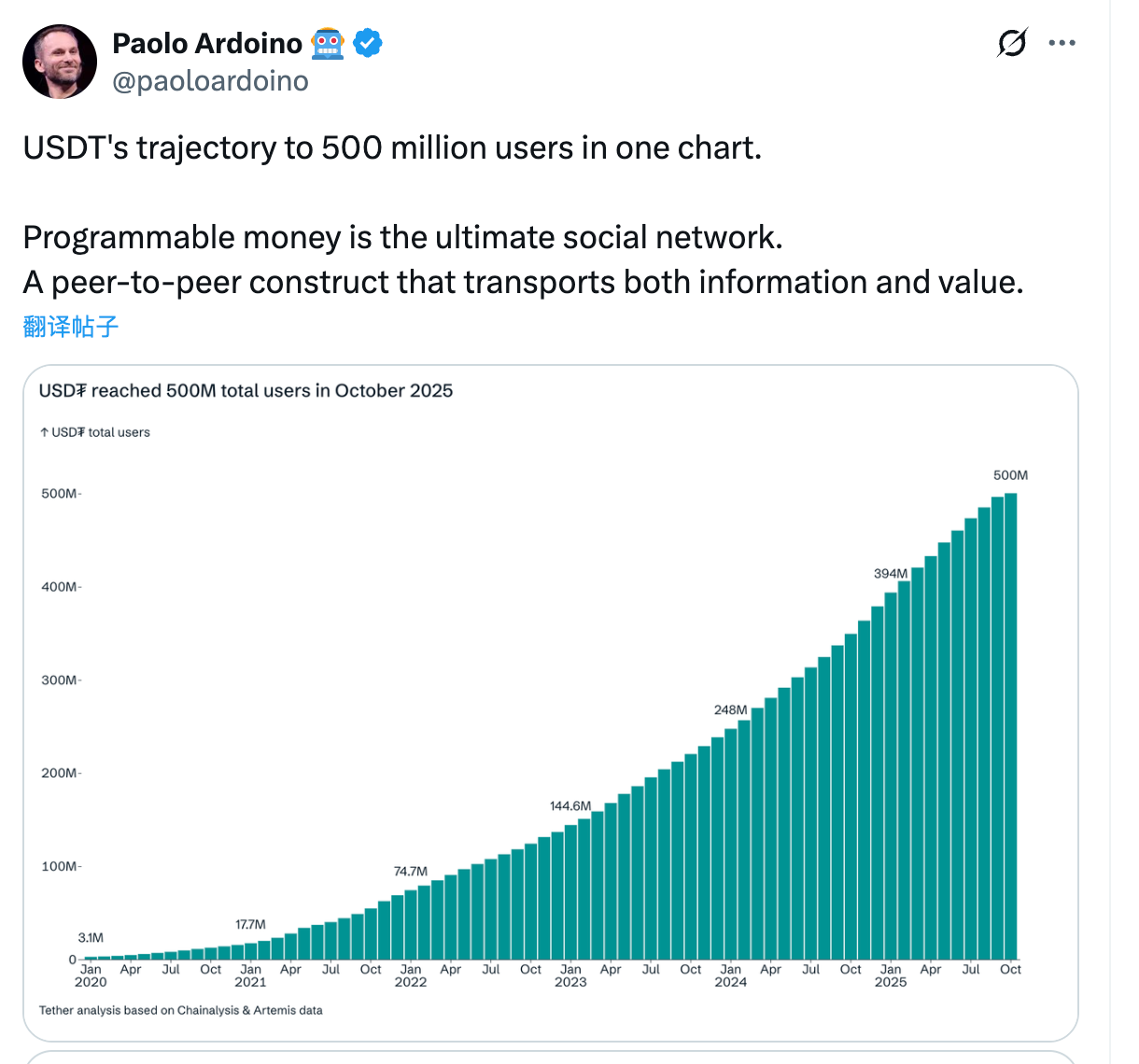
Task: Open the @paoloardoino profile handle
Action: click(x=210, y=81)
